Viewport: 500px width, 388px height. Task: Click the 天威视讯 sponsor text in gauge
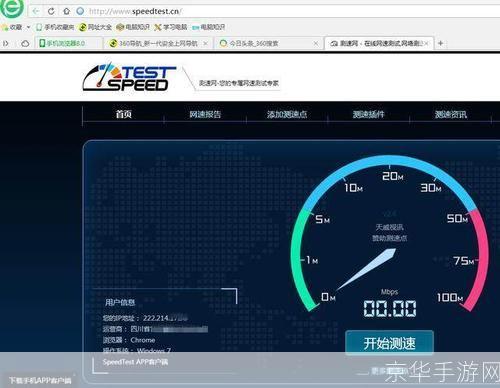pyautogui.click(x=389, y=227)
